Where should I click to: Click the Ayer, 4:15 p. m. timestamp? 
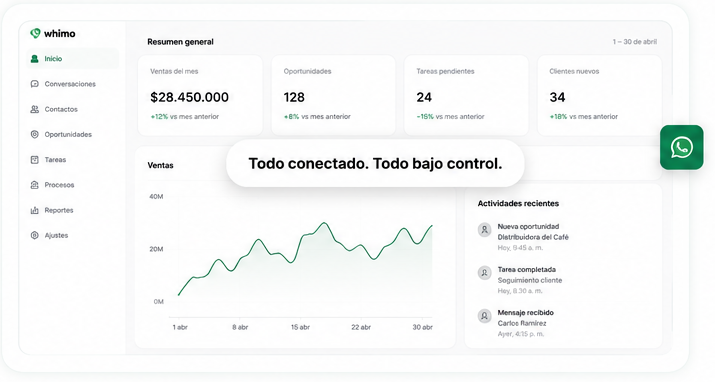[x=520, y=334]
